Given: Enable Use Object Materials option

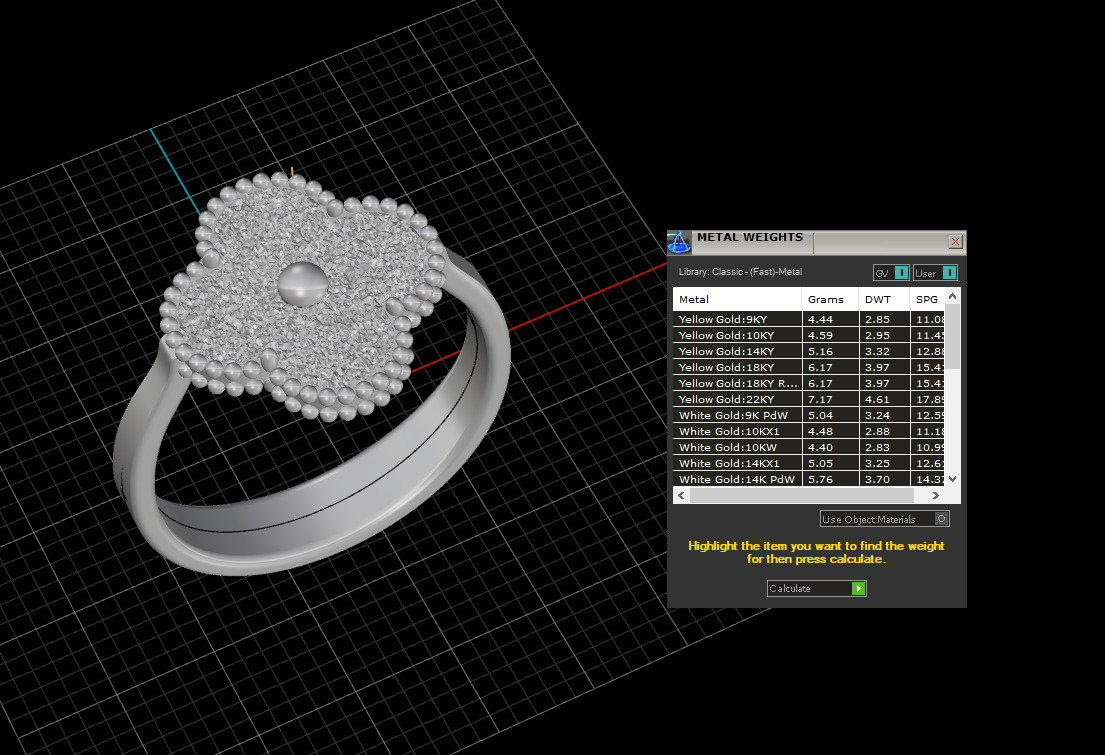Looking at the screenshot, I should [x=884, y=519].
